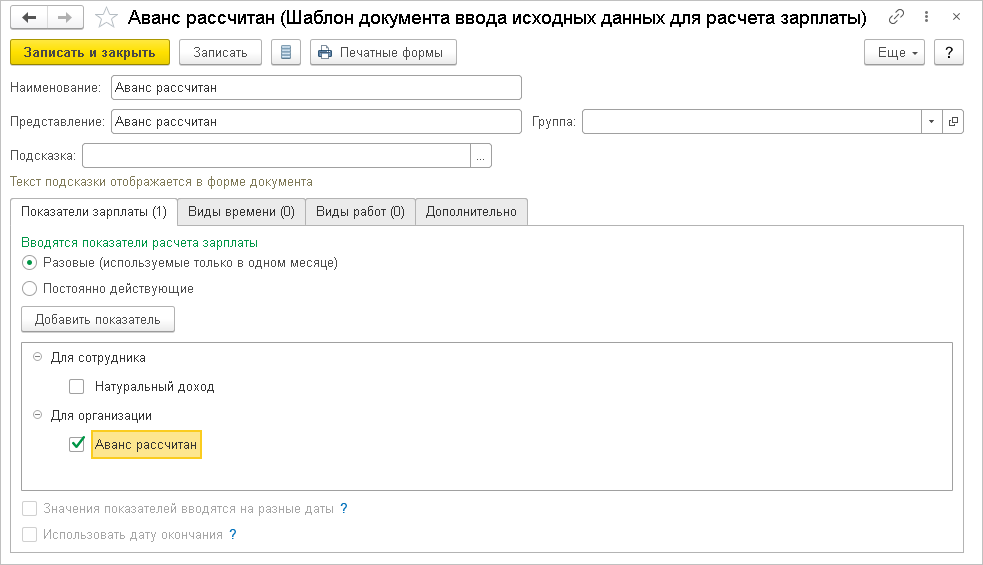Edit the Представление field
The image size is (983, 565).
pos(316,122)
